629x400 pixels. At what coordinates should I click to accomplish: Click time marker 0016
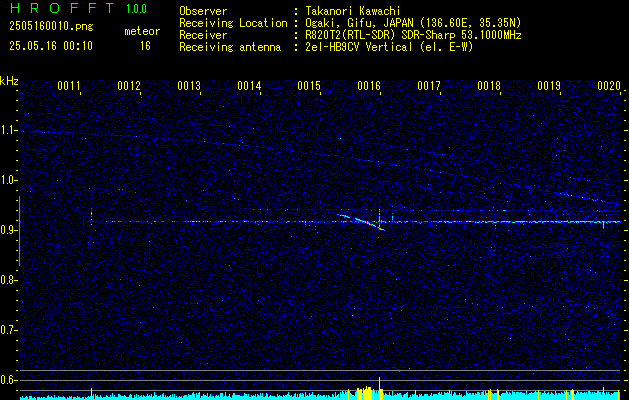coord(369,86)
